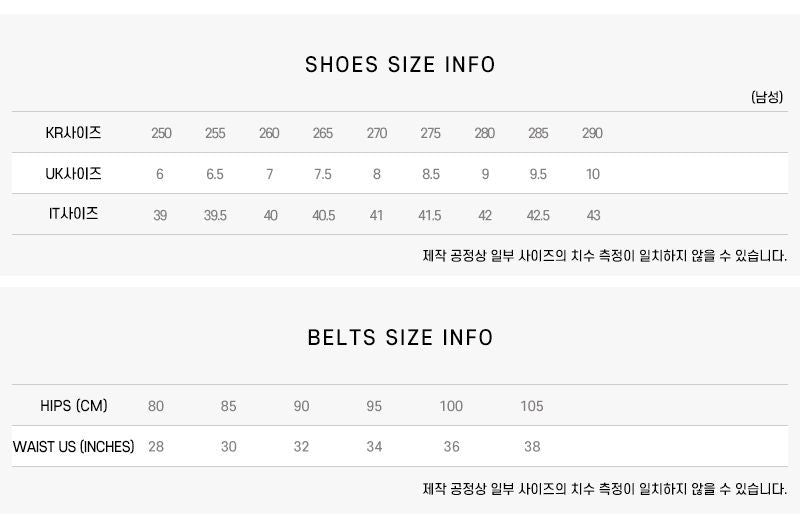
Task: Click the WAIST US (INCHES) label
Action: [x=73, y=447]
